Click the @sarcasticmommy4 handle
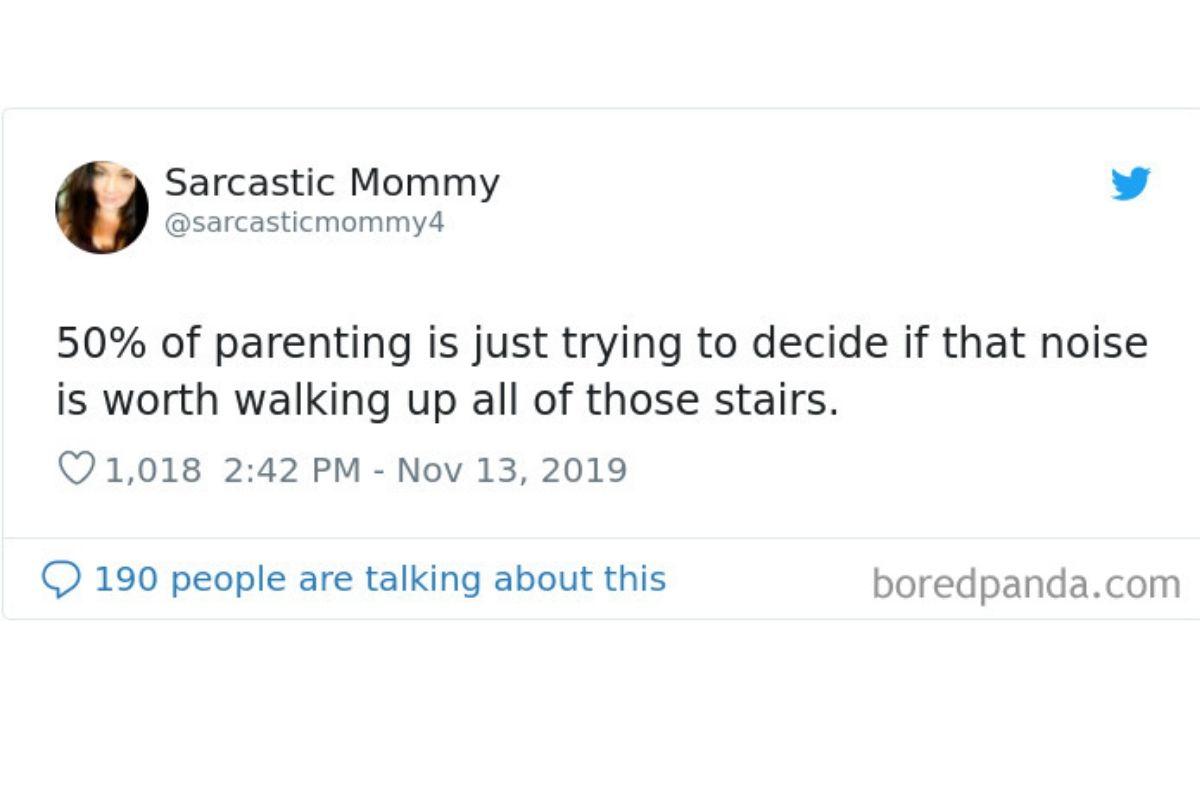The image size is (1200, 800). 303,223
